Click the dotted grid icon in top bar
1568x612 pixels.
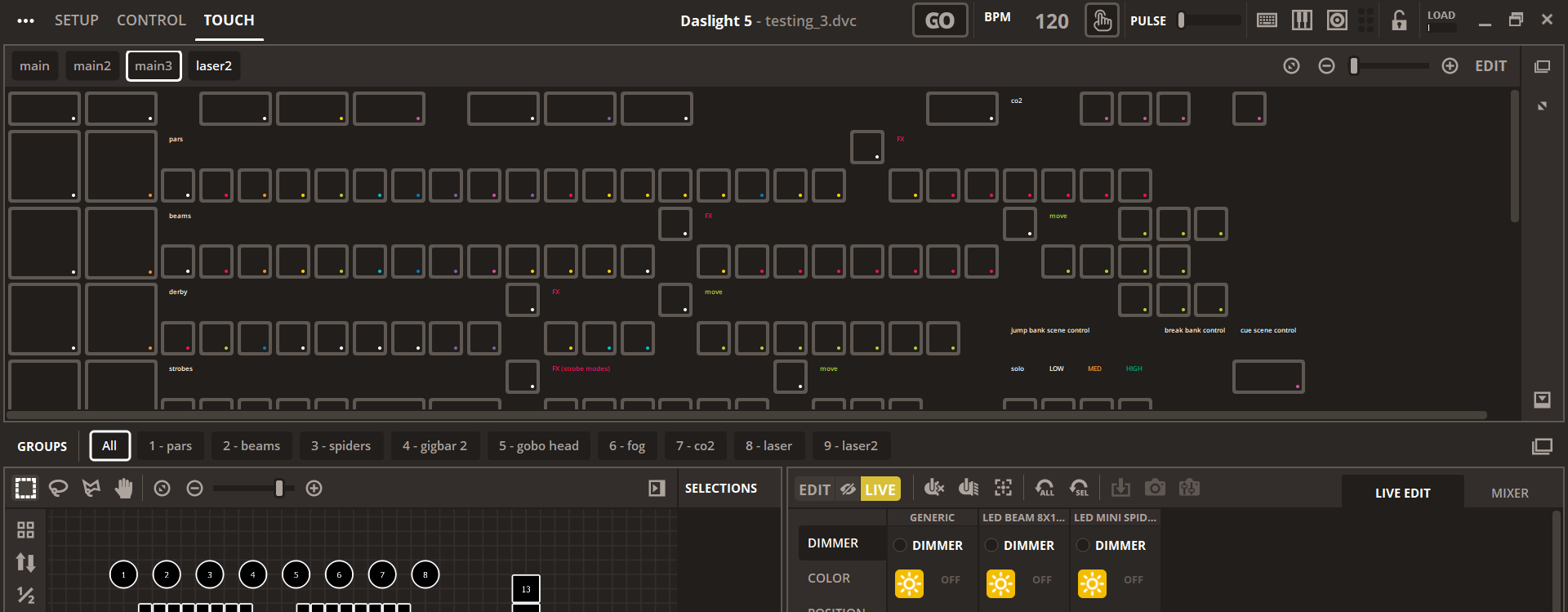[x=1365, y=20]
